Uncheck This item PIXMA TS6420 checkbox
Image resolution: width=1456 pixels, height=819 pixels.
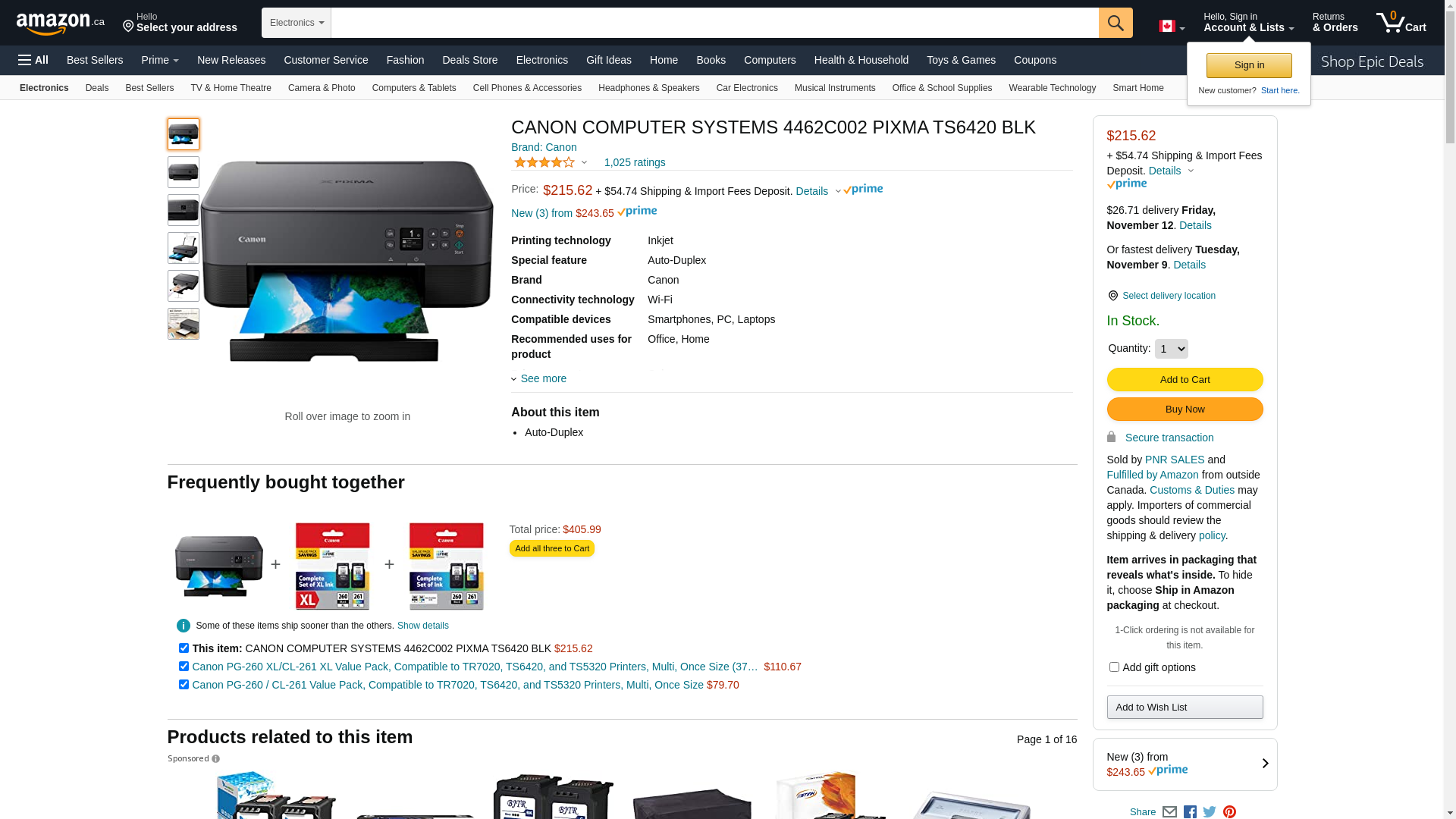[x=184, y=648]
